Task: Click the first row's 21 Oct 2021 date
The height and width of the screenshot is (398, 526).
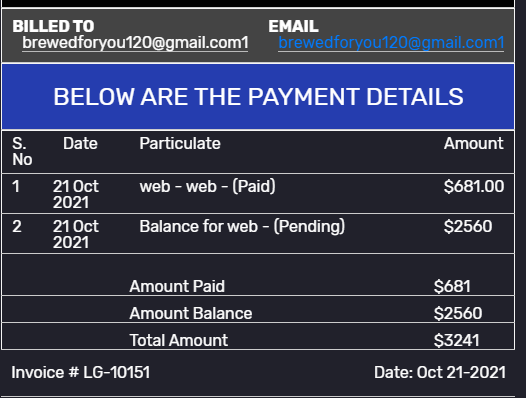Action: pos(76,194)
